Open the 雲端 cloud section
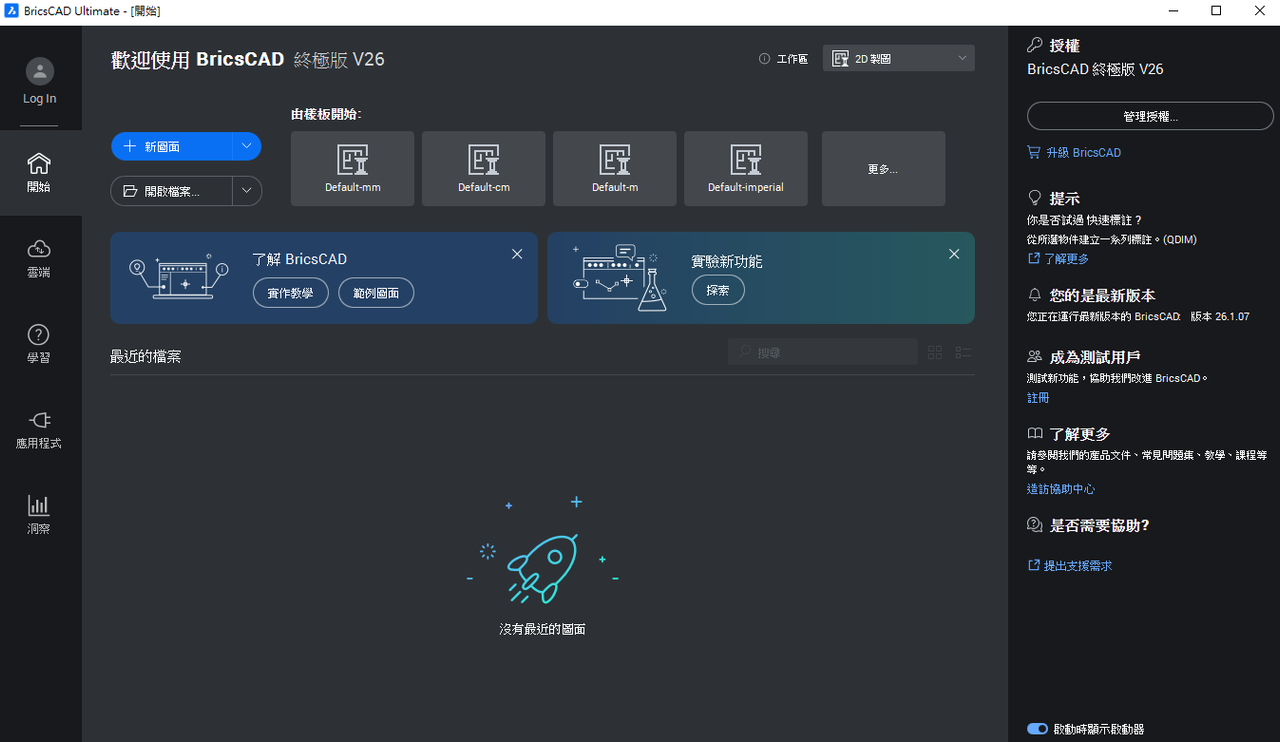1280x742 pixels. (x=40, y=258)
